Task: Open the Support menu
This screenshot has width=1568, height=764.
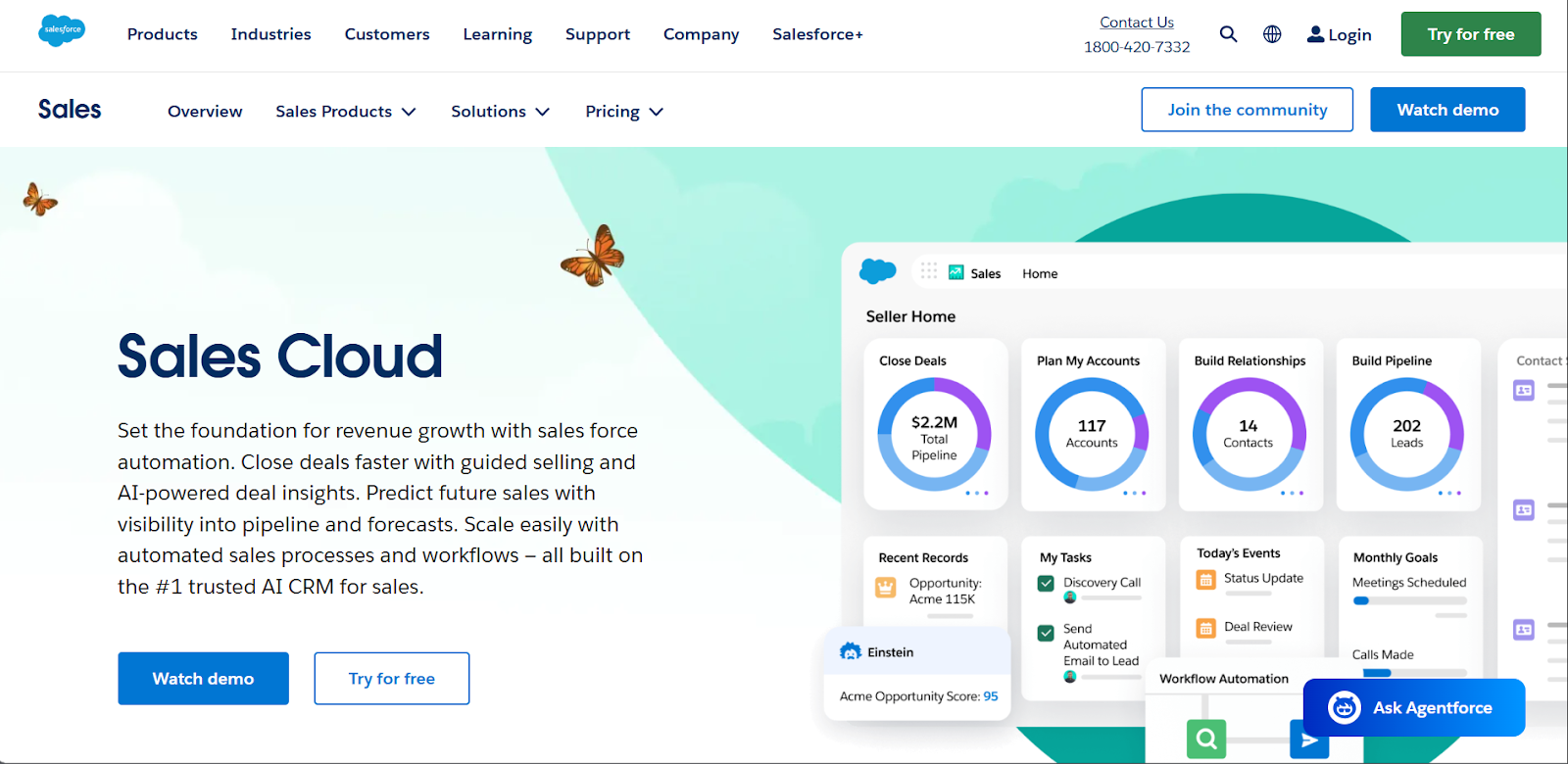Action: pos(598,34)
